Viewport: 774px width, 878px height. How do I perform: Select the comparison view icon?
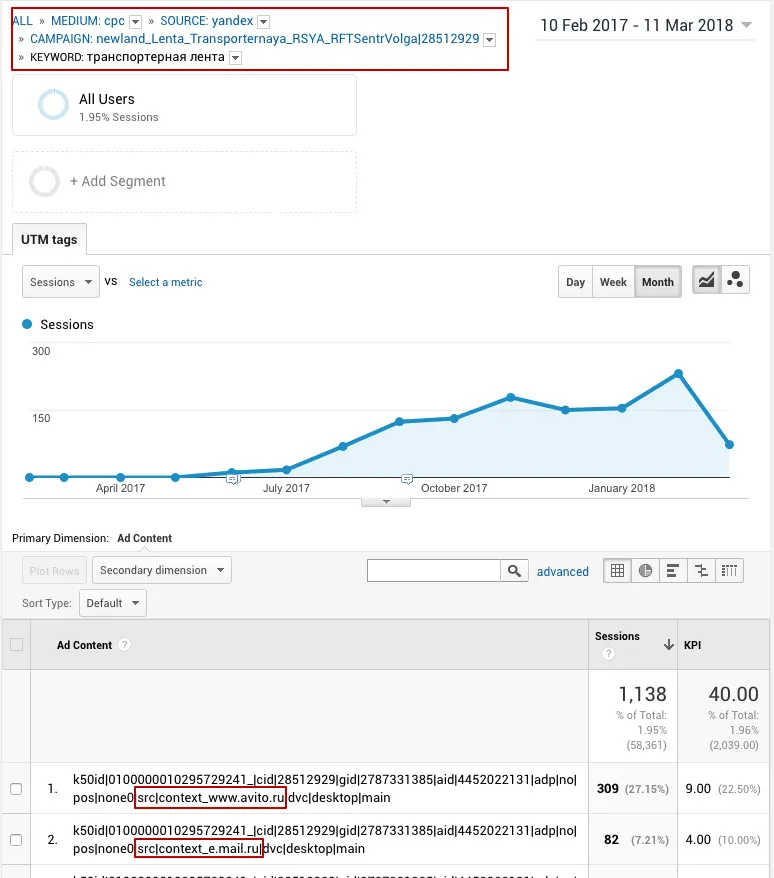point(701,571)
